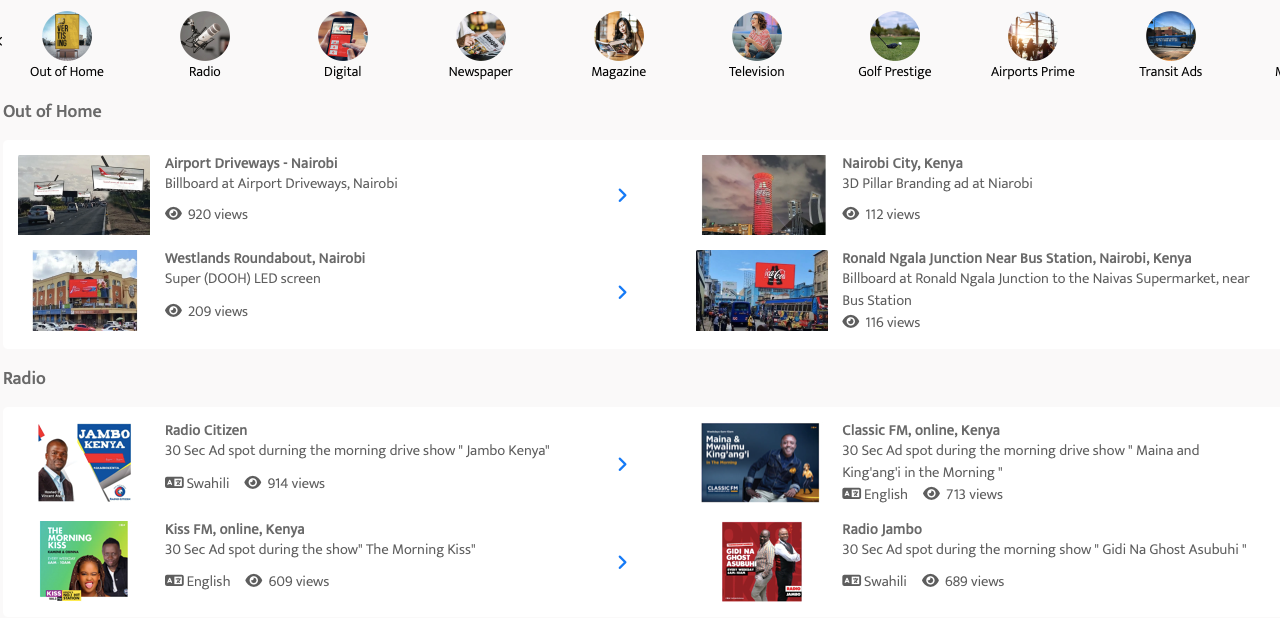Click The Morning Kiss show thumbnail
This screenshot has height=618, width=1280.
click(x=84, y=560)
